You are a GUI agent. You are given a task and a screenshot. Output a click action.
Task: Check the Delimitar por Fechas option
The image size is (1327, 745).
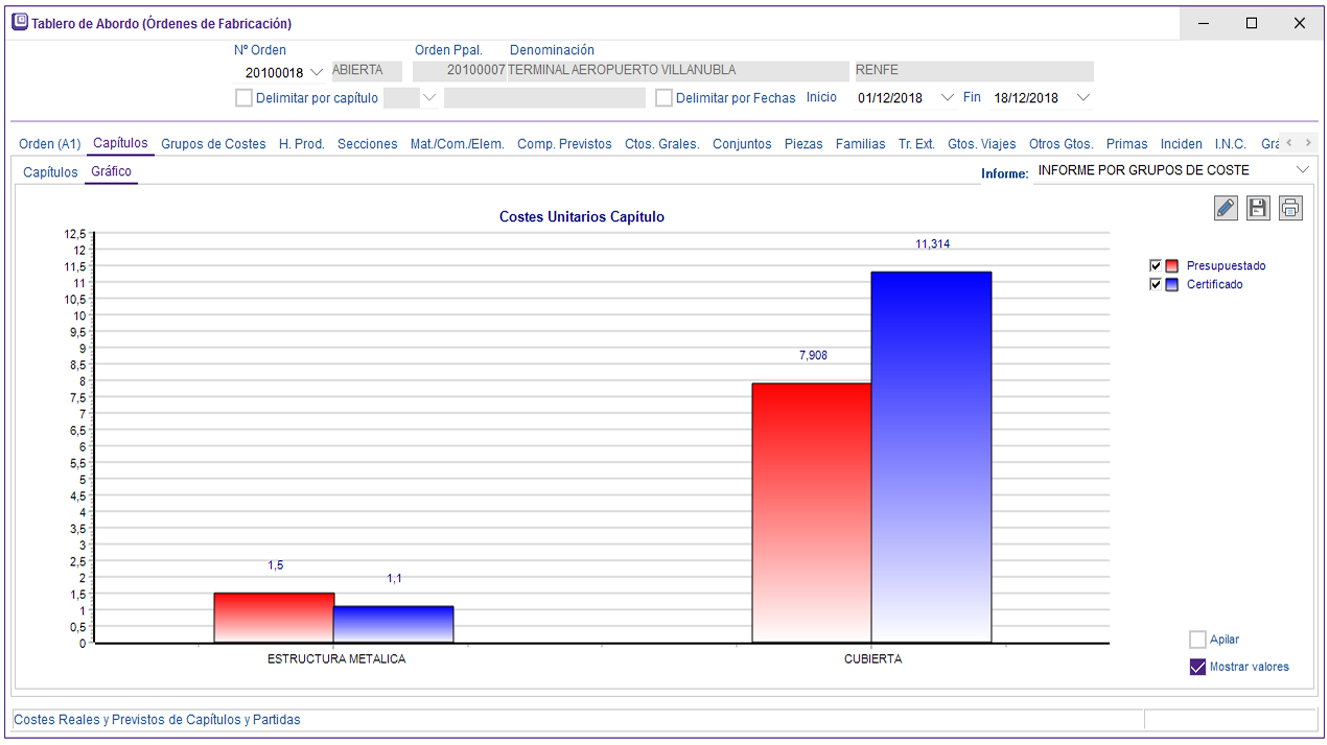point(663,98)
